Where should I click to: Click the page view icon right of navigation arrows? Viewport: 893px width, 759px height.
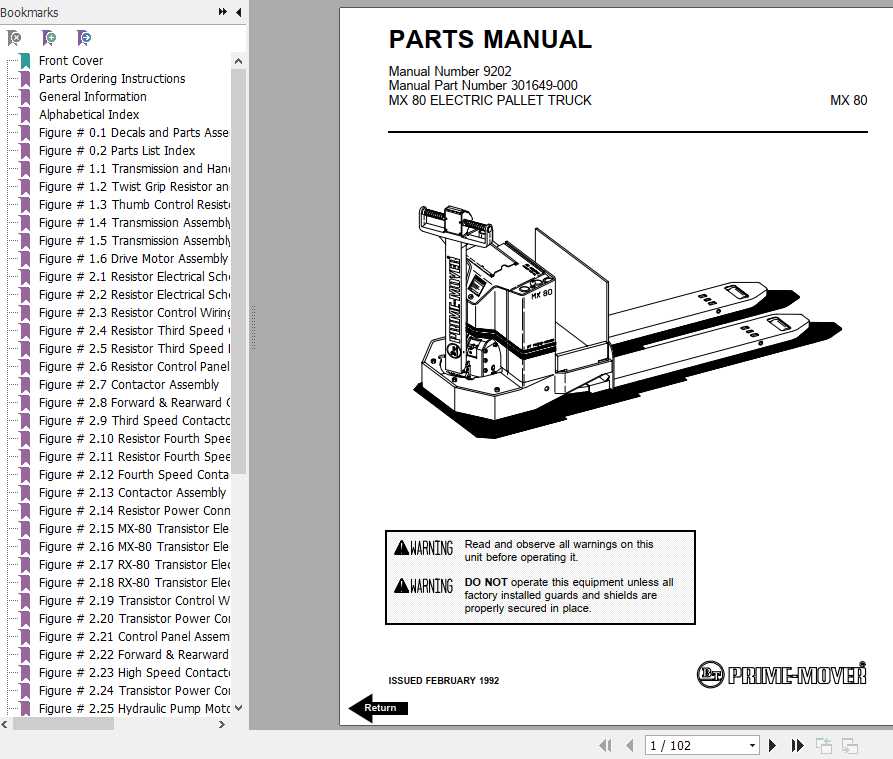[x=824, y=745]
